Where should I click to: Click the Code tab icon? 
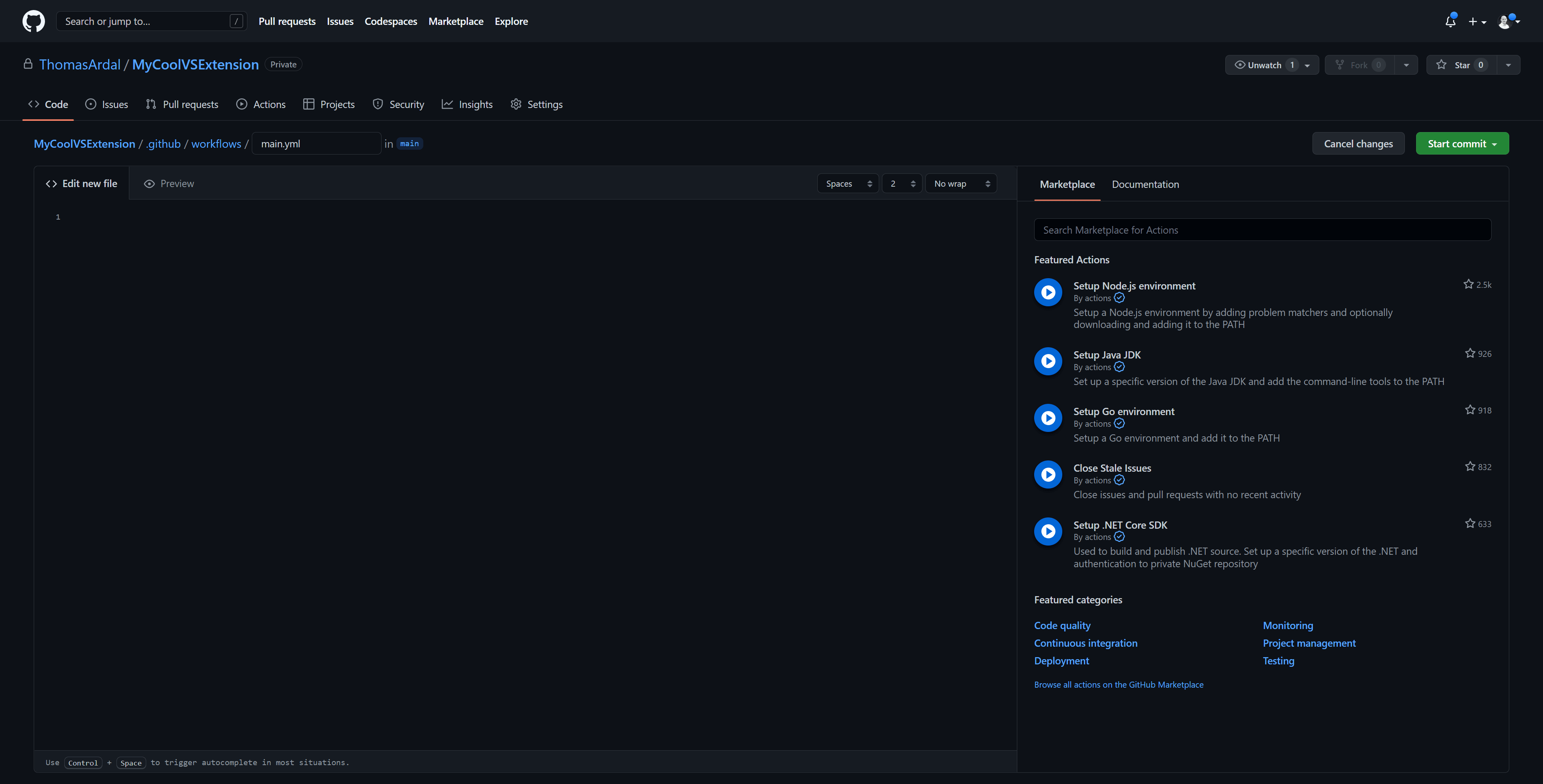point(33,104)
